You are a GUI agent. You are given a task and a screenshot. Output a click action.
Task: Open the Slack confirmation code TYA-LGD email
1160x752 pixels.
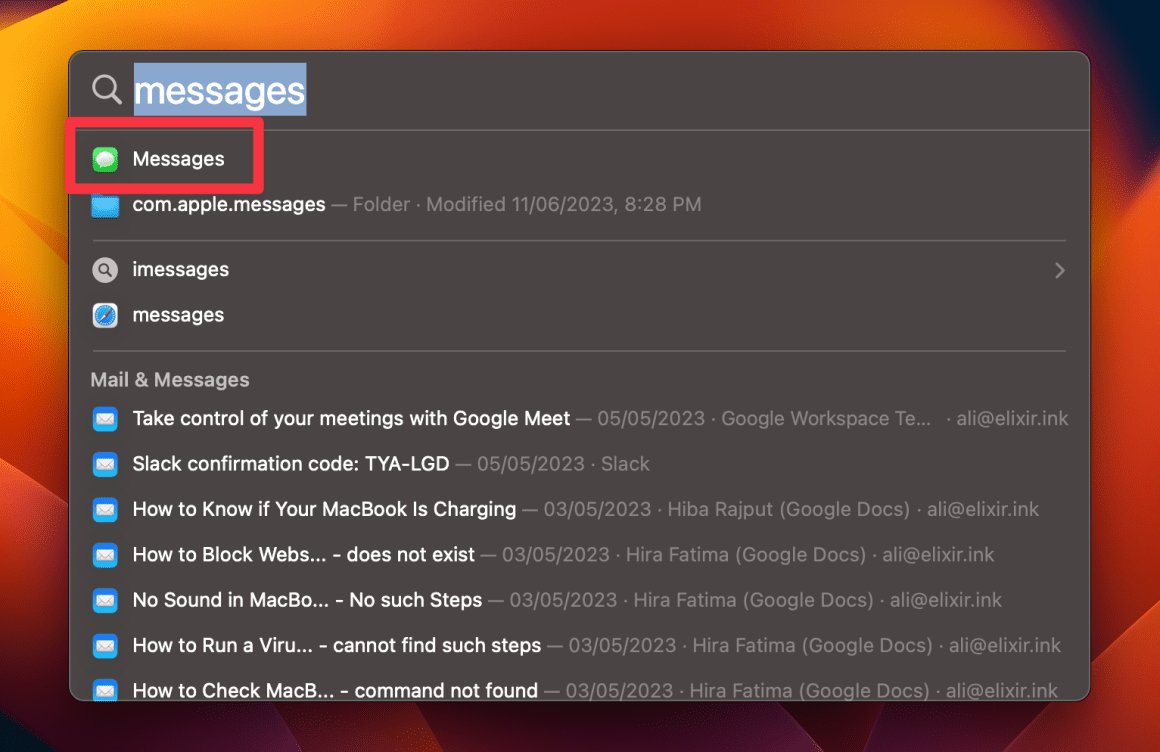290,464
